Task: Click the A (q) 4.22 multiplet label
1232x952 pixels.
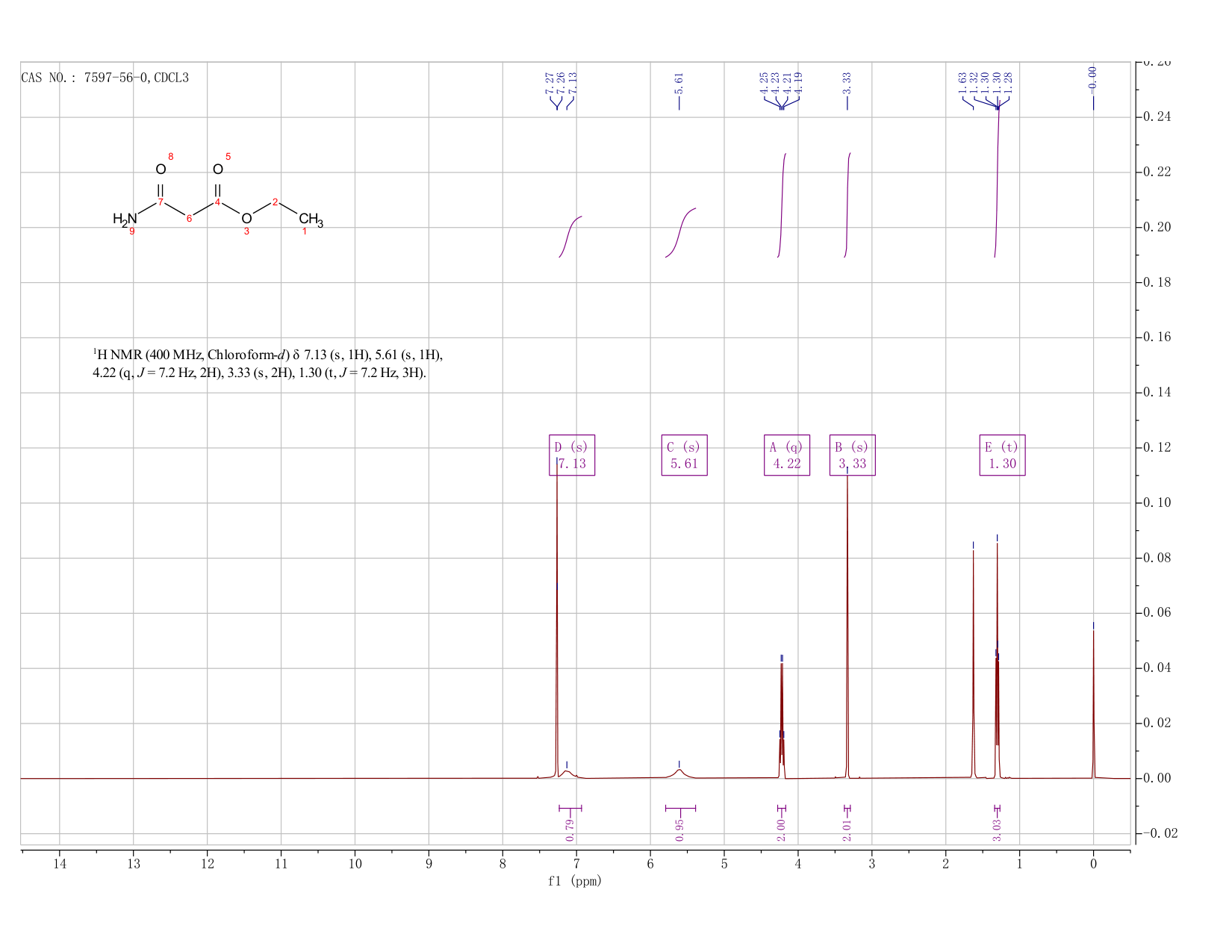Action: click(787, 455)
